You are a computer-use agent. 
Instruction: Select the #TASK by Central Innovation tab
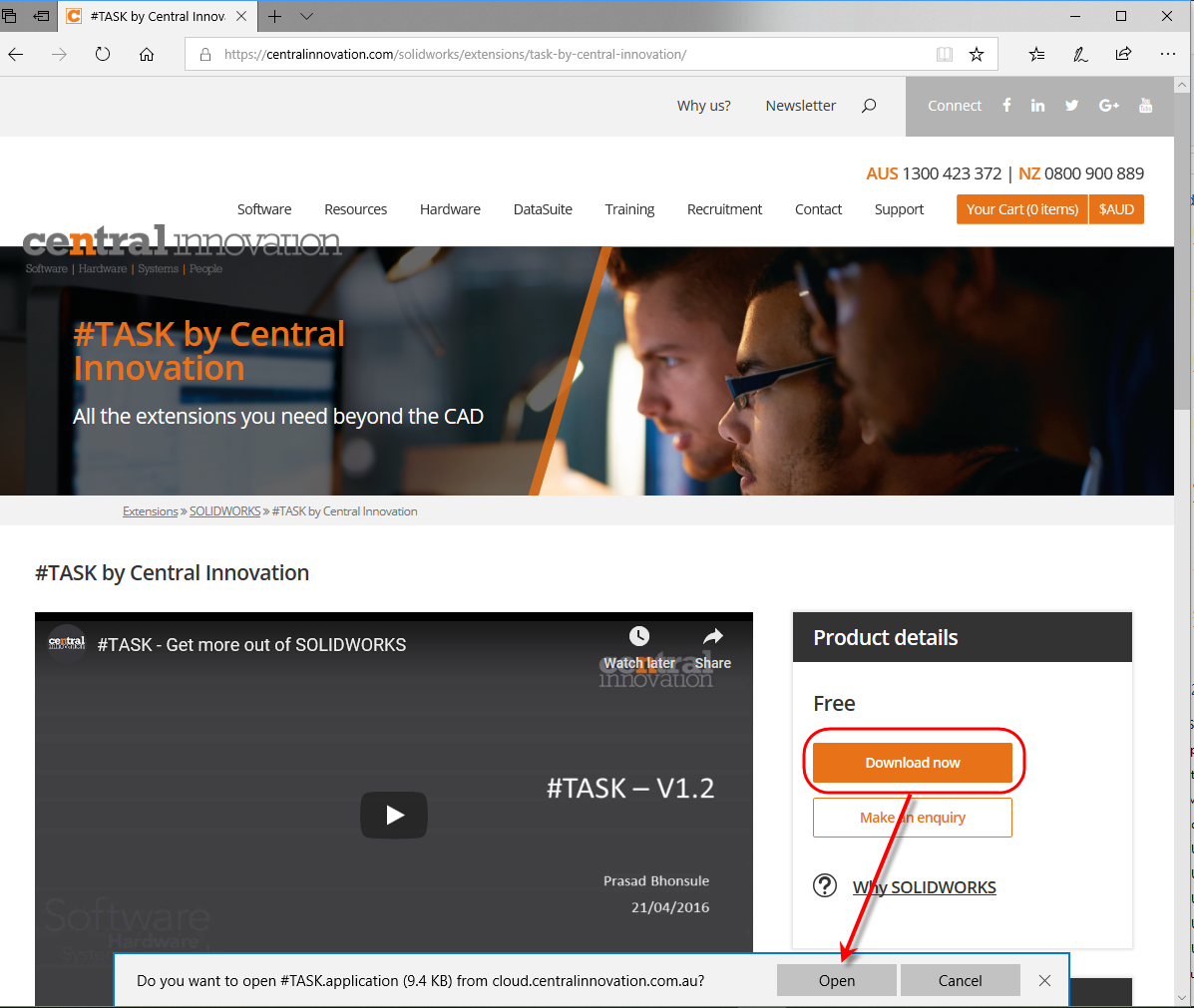coord(158,16)
